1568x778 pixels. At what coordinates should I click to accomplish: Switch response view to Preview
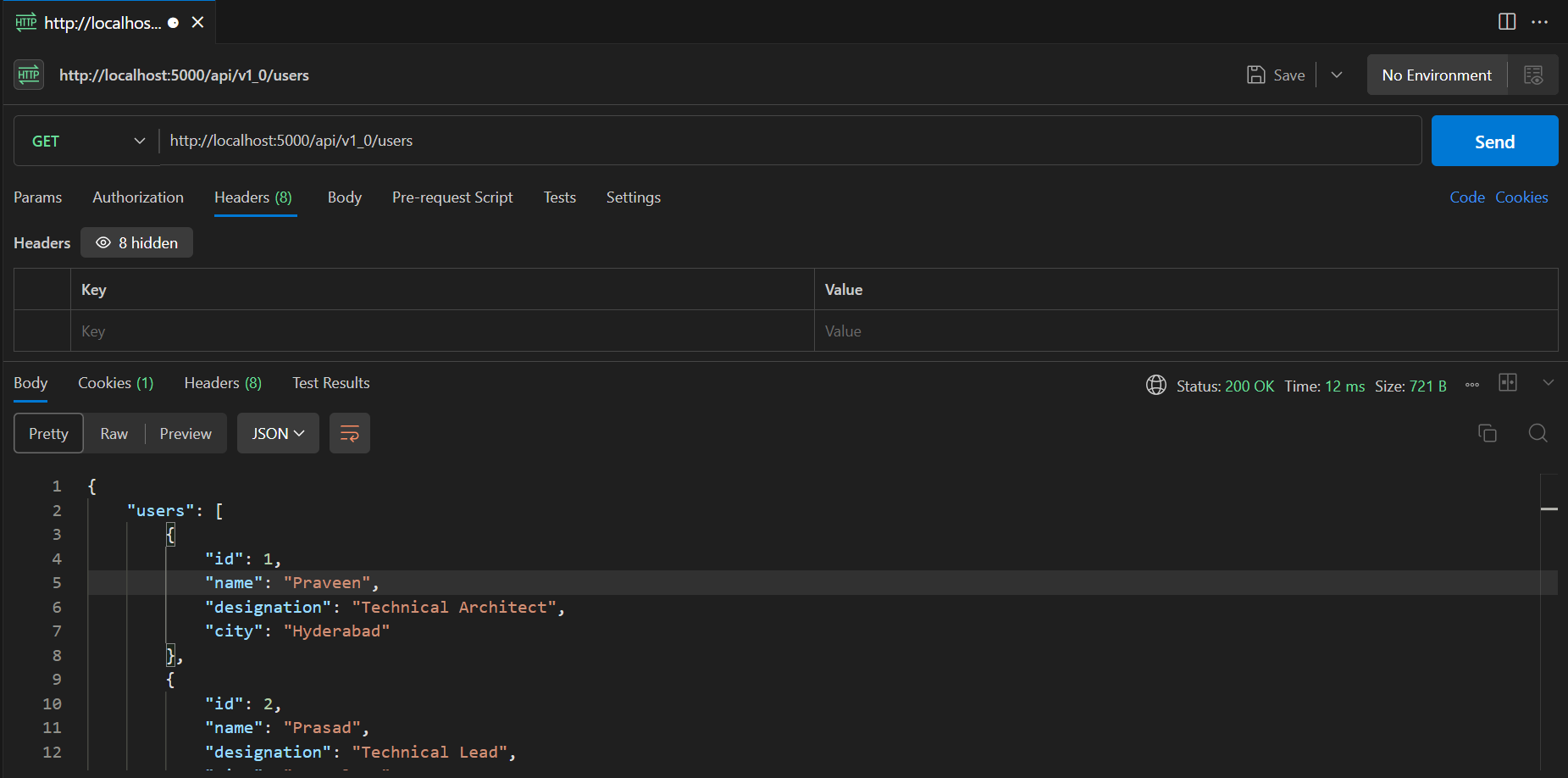(186, 433)
